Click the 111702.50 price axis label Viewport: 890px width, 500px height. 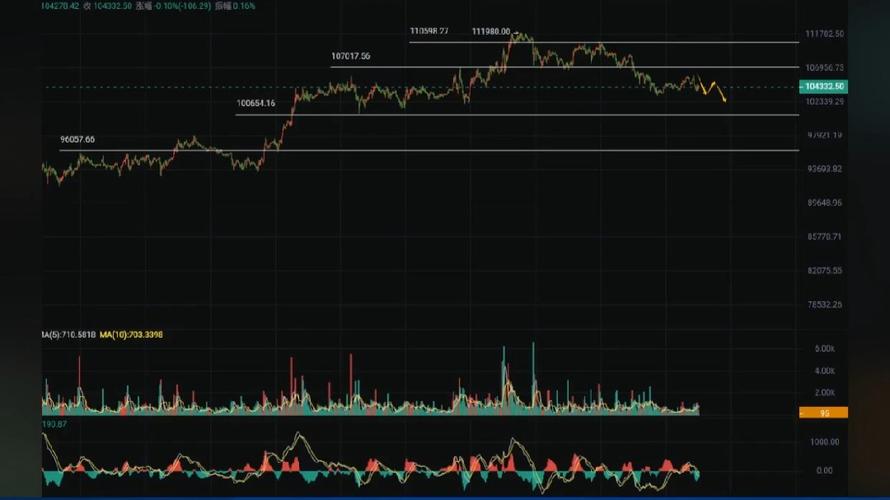pyautogui.click(x=825, y=34)
